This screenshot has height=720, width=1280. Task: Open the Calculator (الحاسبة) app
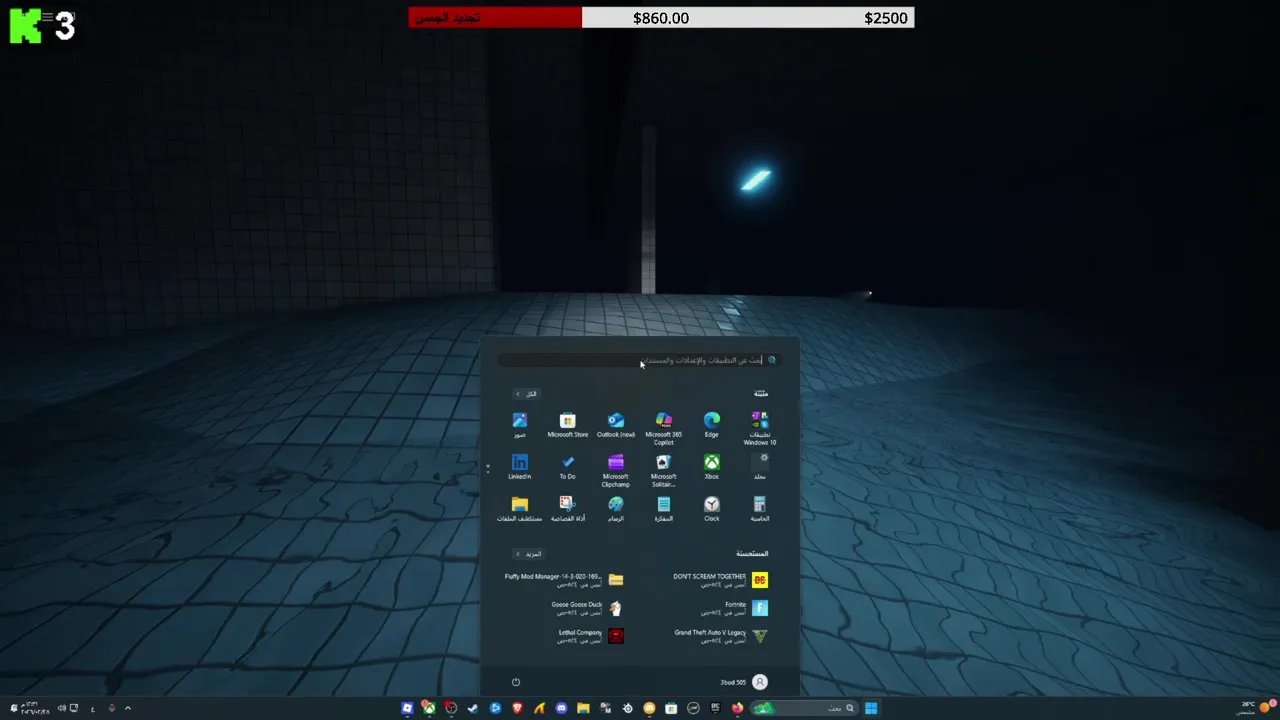pyautogui.click(x=759, y=510)
